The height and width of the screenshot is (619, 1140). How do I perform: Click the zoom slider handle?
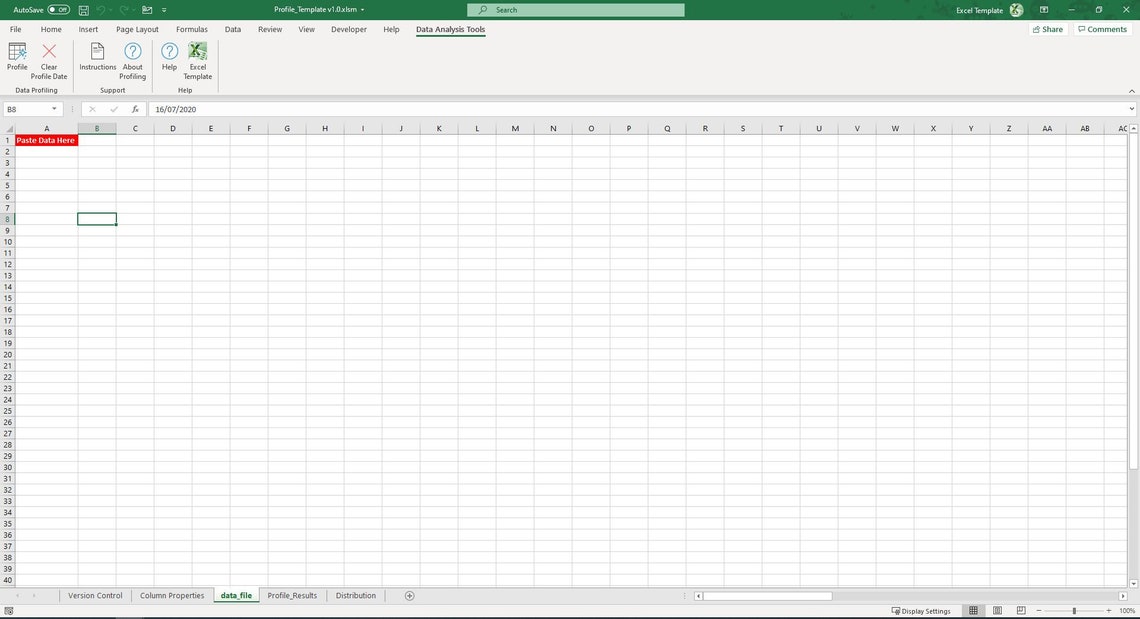point(1074,611)
